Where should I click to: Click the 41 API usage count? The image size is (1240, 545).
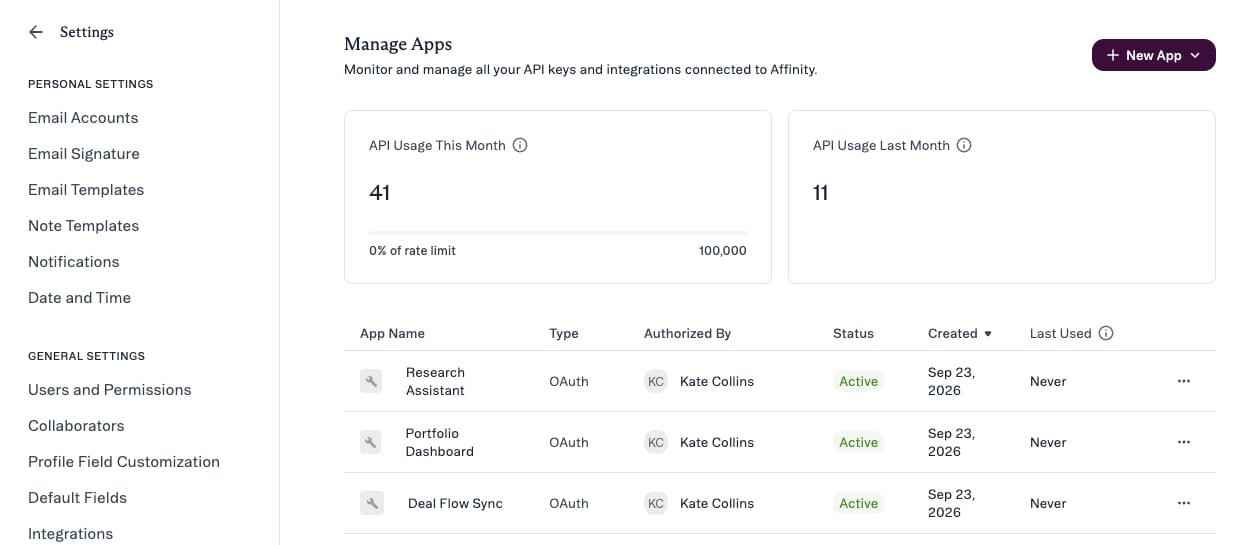[379, 193]
